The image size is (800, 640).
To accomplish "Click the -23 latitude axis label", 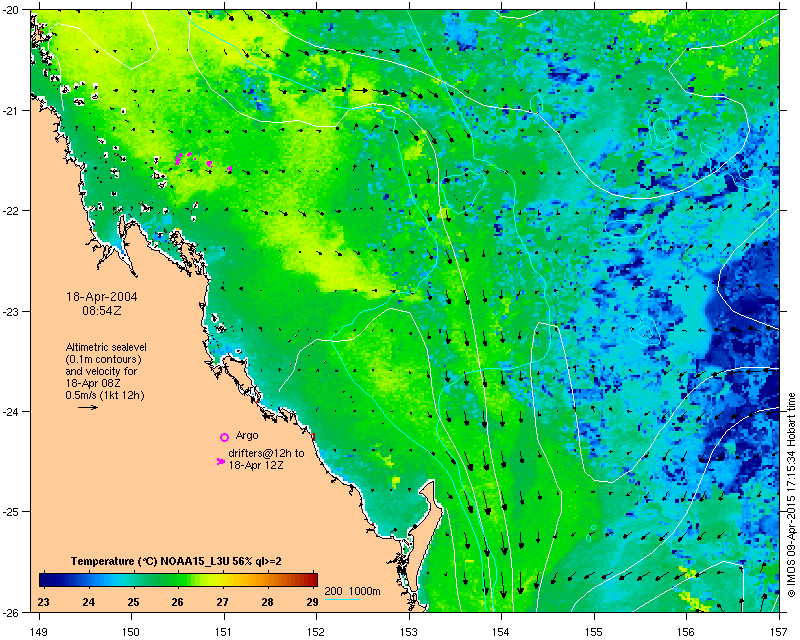I will [x=11, y=311].
